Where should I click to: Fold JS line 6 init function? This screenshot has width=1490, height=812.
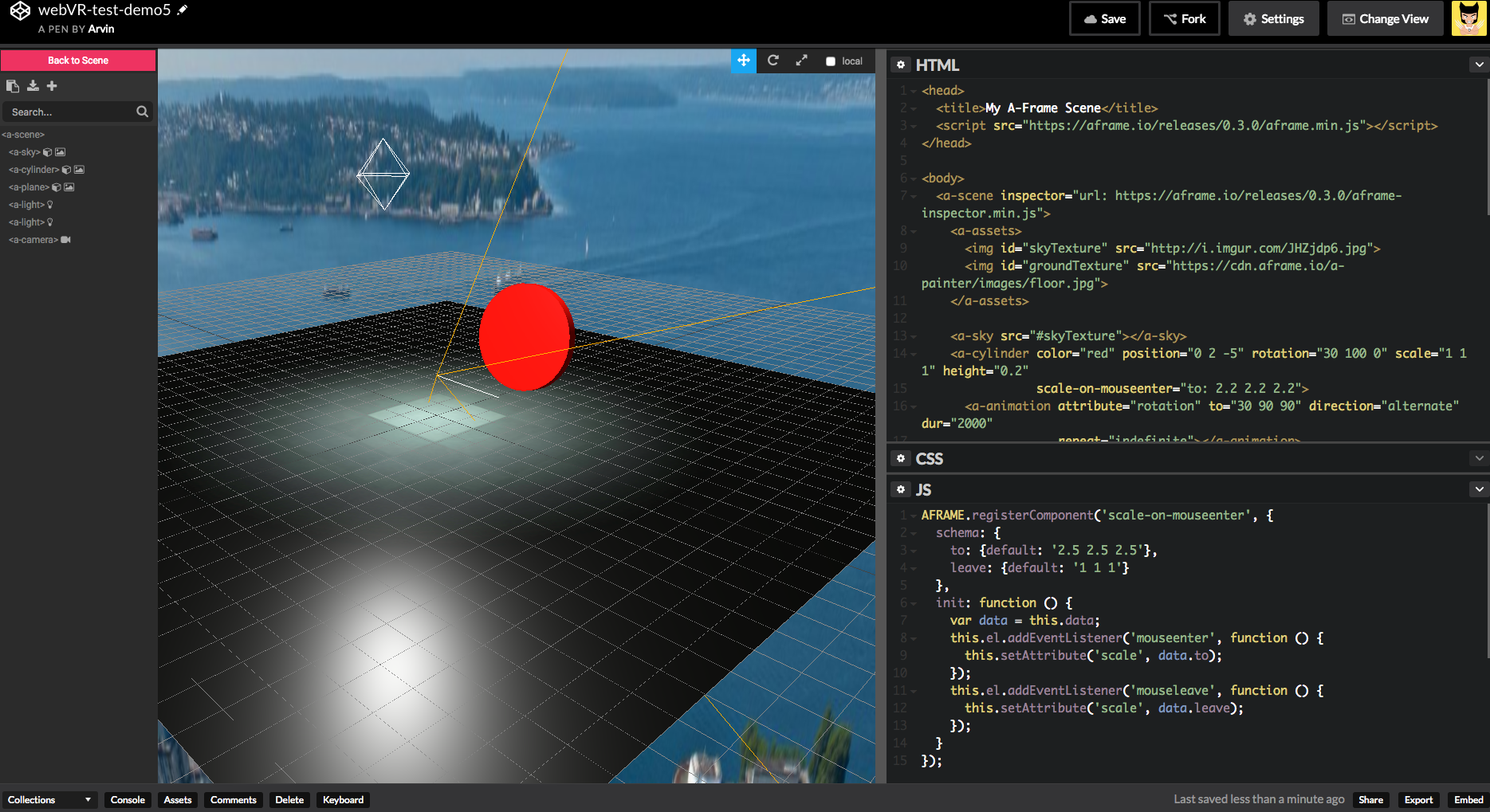[x=914, y=603]
